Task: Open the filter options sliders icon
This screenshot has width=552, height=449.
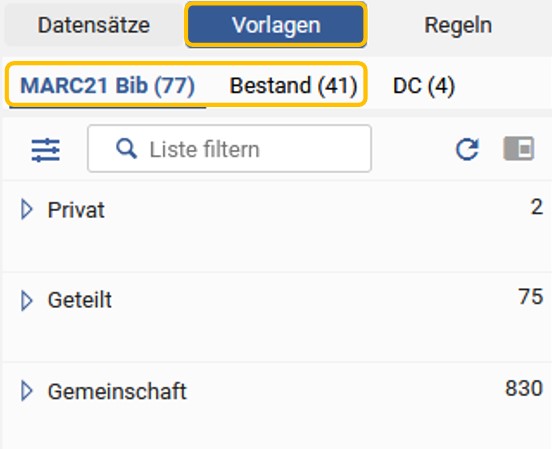Action: click(46, 150)
